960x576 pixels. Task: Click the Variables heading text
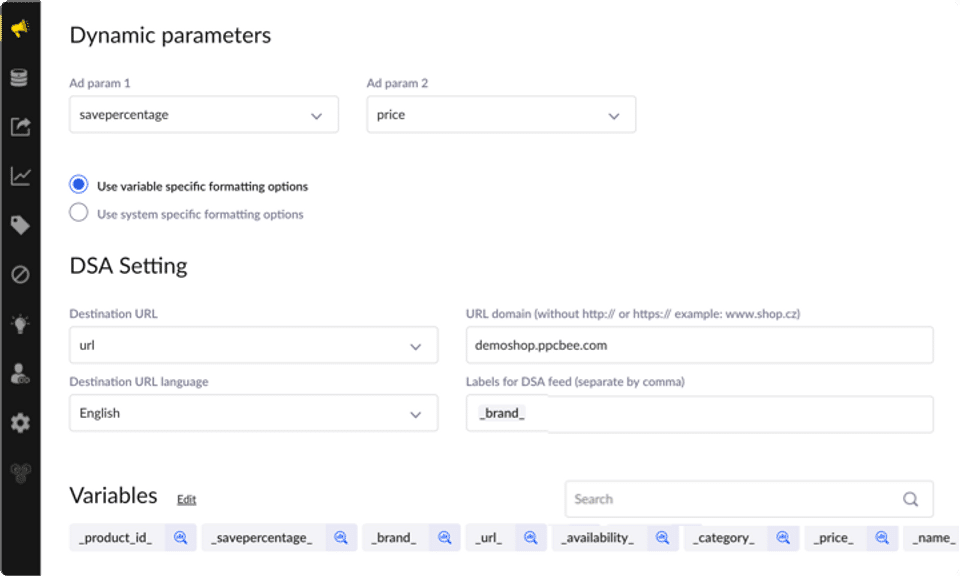pyautogui.click(x=113, y=495)
